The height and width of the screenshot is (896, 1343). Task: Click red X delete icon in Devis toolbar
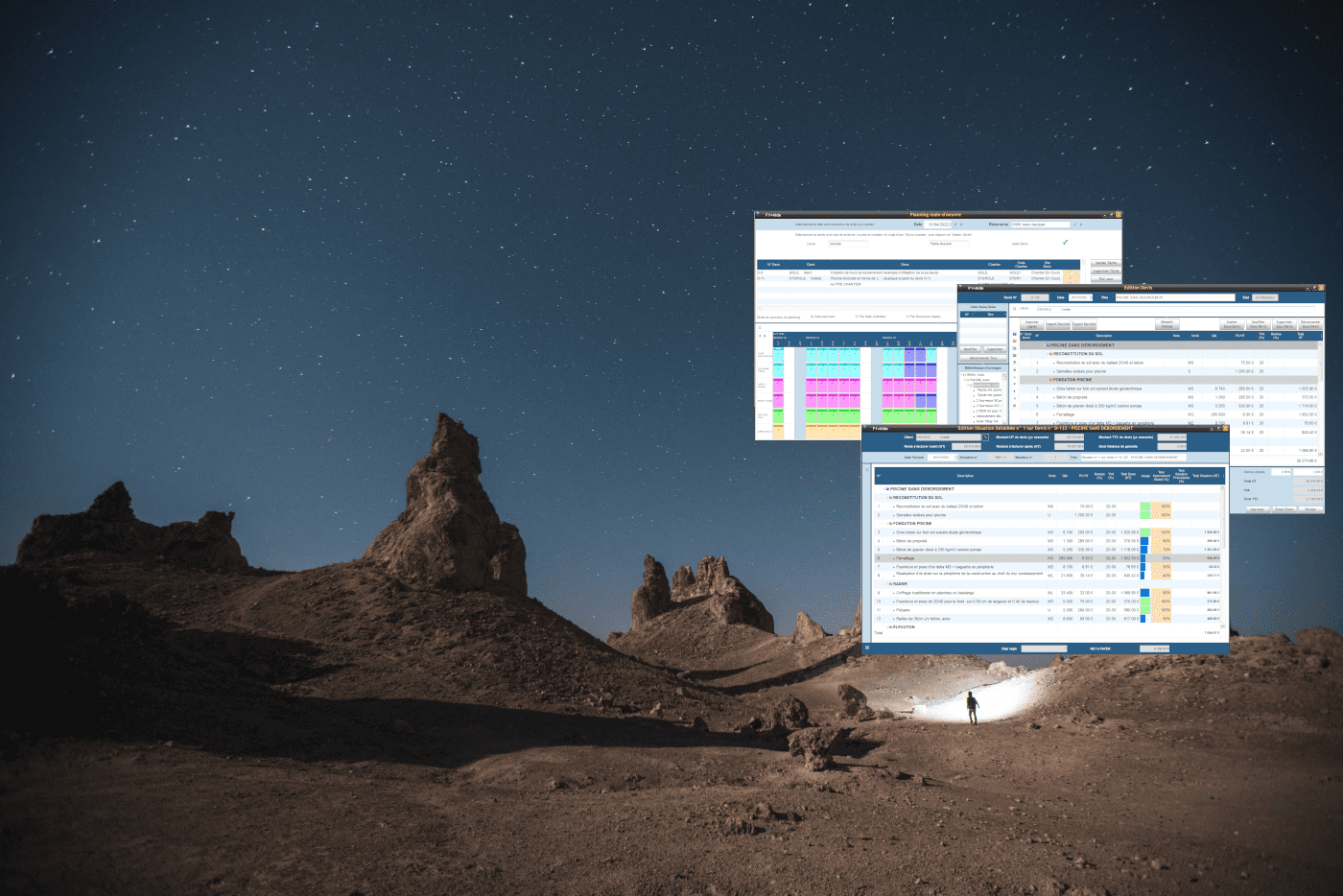tap(1014, 406)
